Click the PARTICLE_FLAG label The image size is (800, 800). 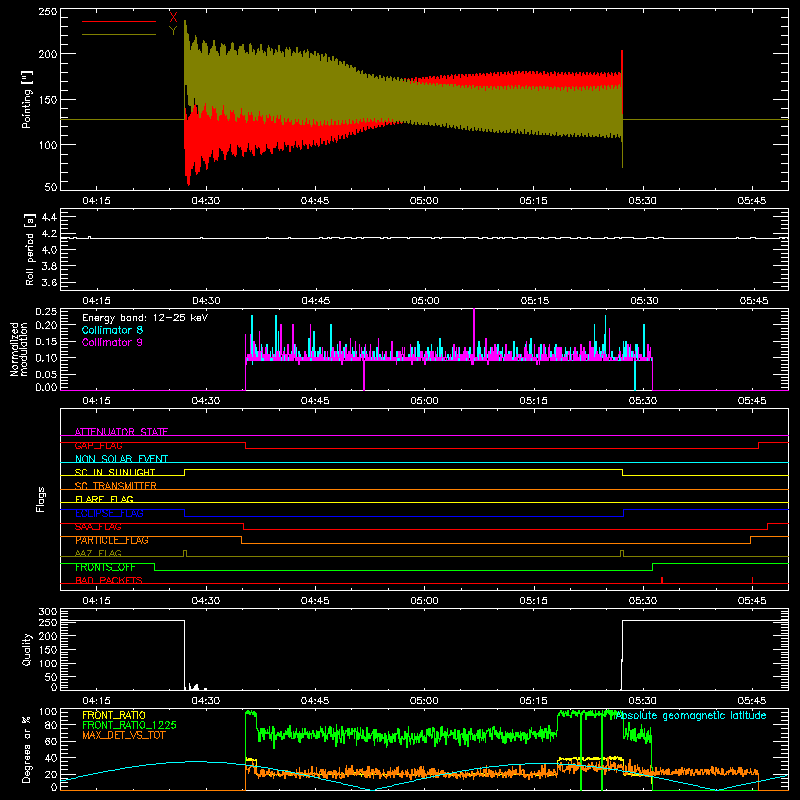tap(112, 540)
